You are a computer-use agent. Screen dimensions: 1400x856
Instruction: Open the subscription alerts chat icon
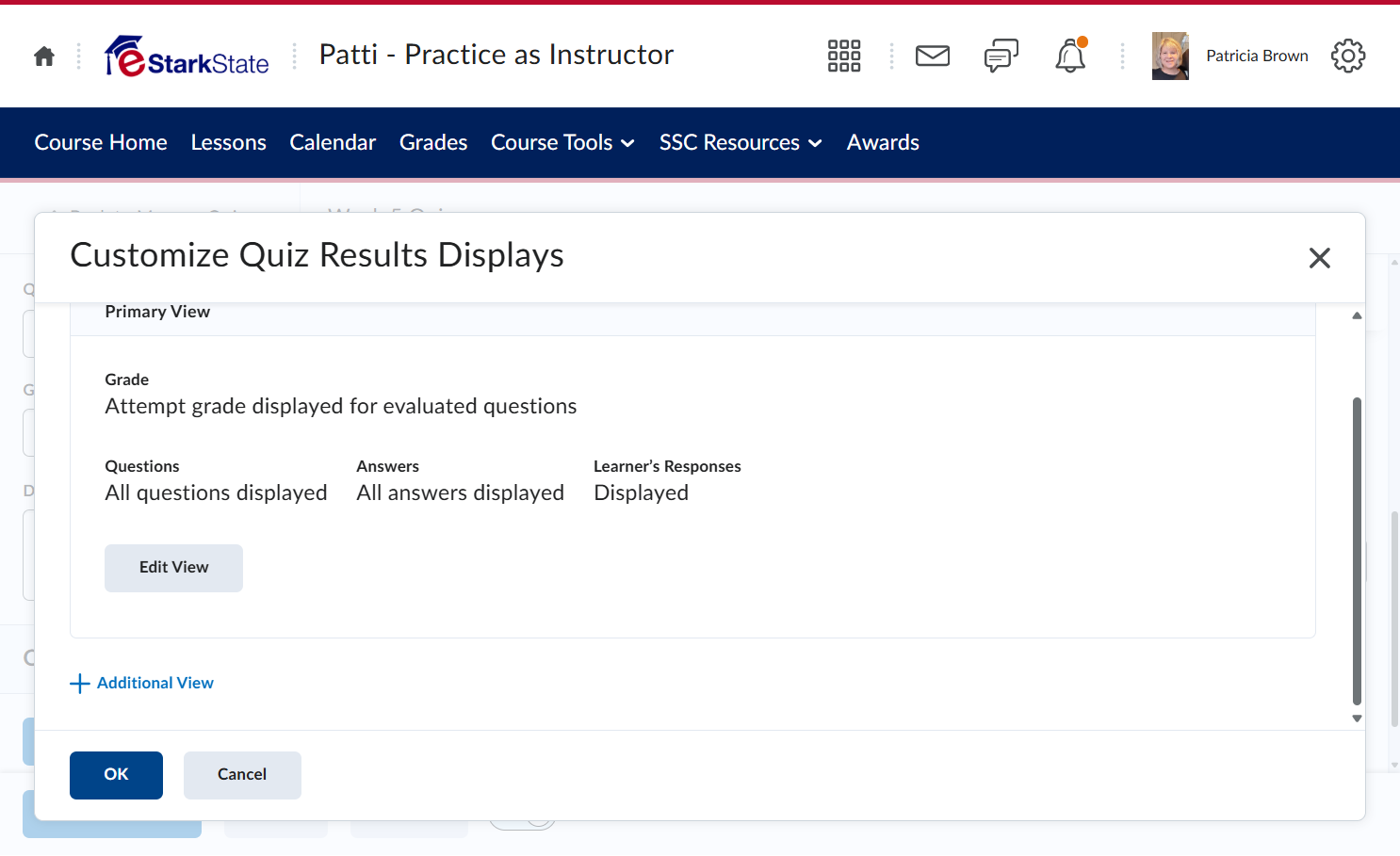[1001, 57]
